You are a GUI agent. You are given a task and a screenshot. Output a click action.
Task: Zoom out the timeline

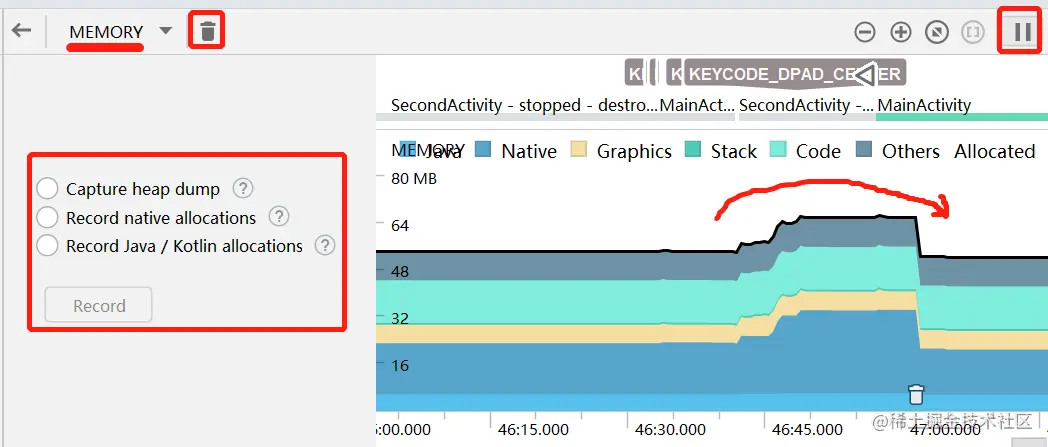(865, 32)
